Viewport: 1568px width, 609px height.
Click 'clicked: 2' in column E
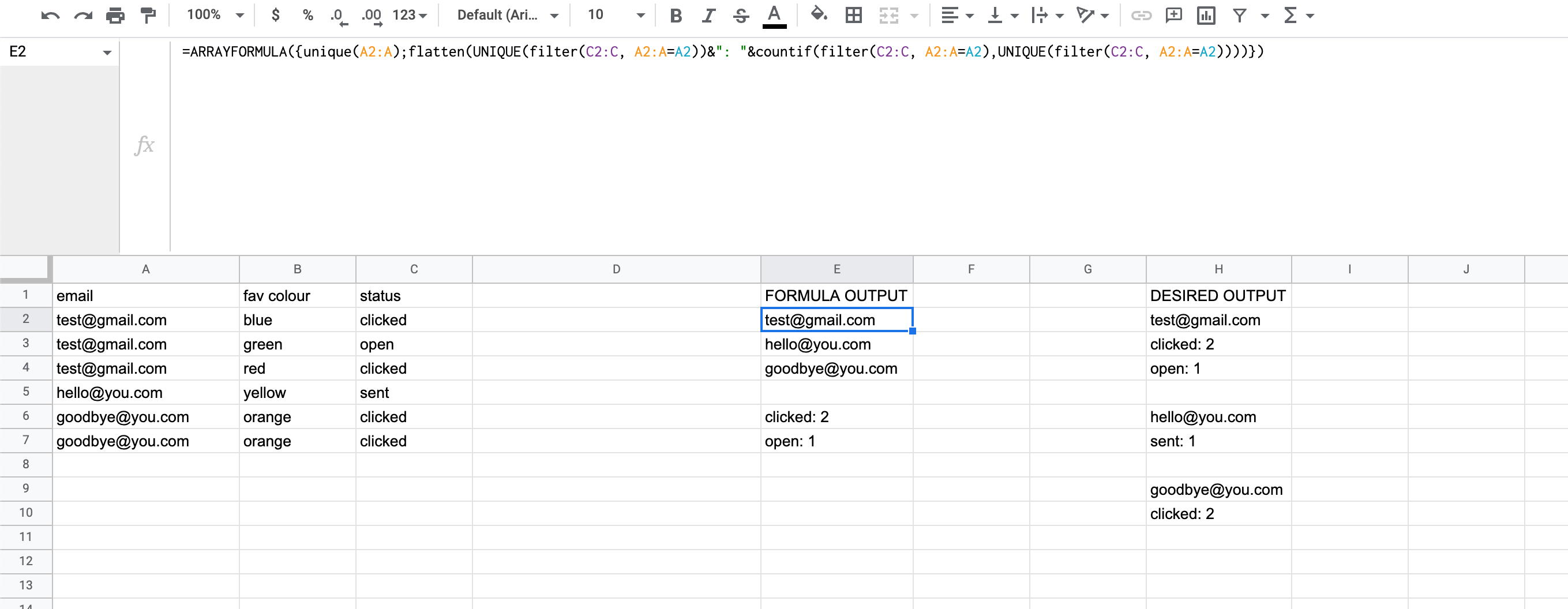pos(836,417)
